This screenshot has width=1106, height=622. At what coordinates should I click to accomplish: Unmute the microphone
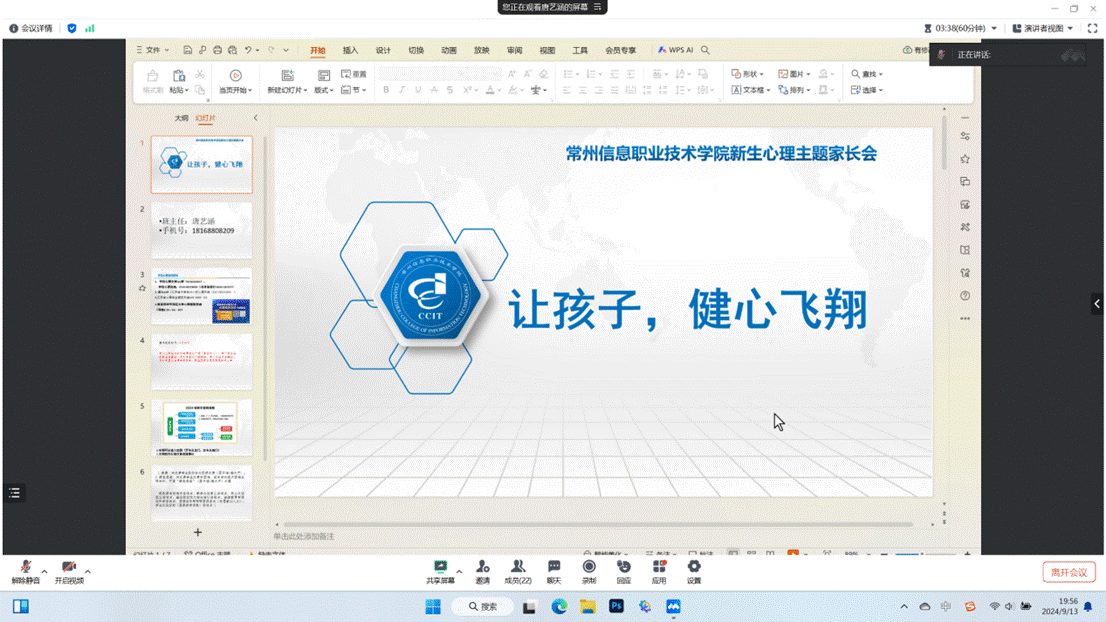[25, 572]
